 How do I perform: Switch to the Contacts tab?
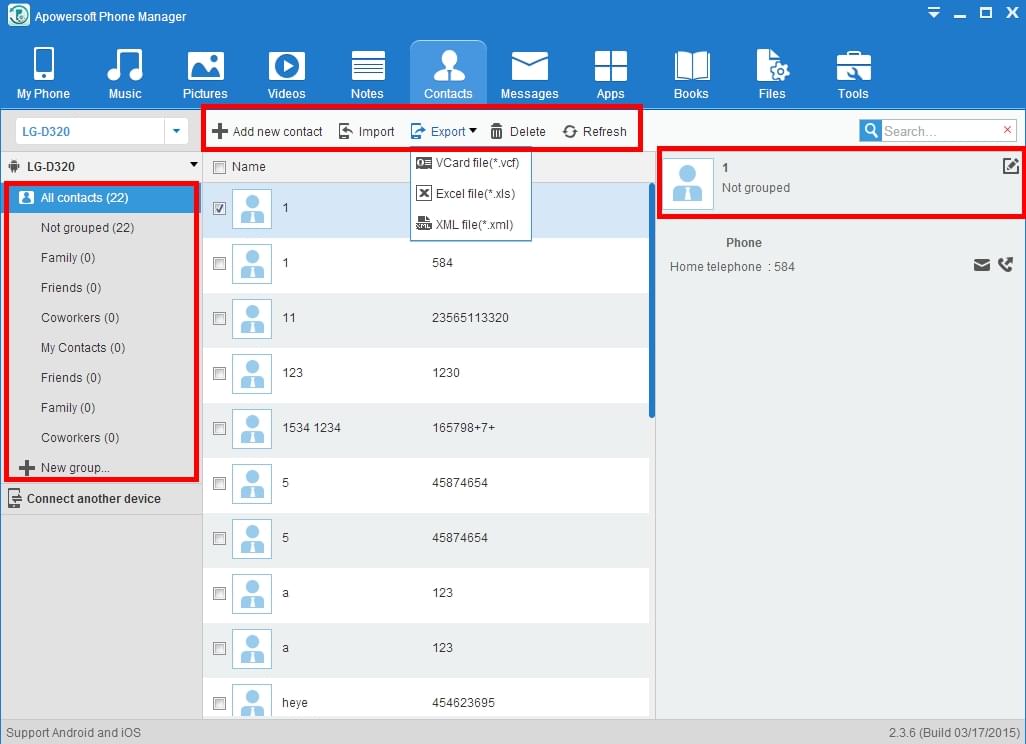(x=448, y=73)
